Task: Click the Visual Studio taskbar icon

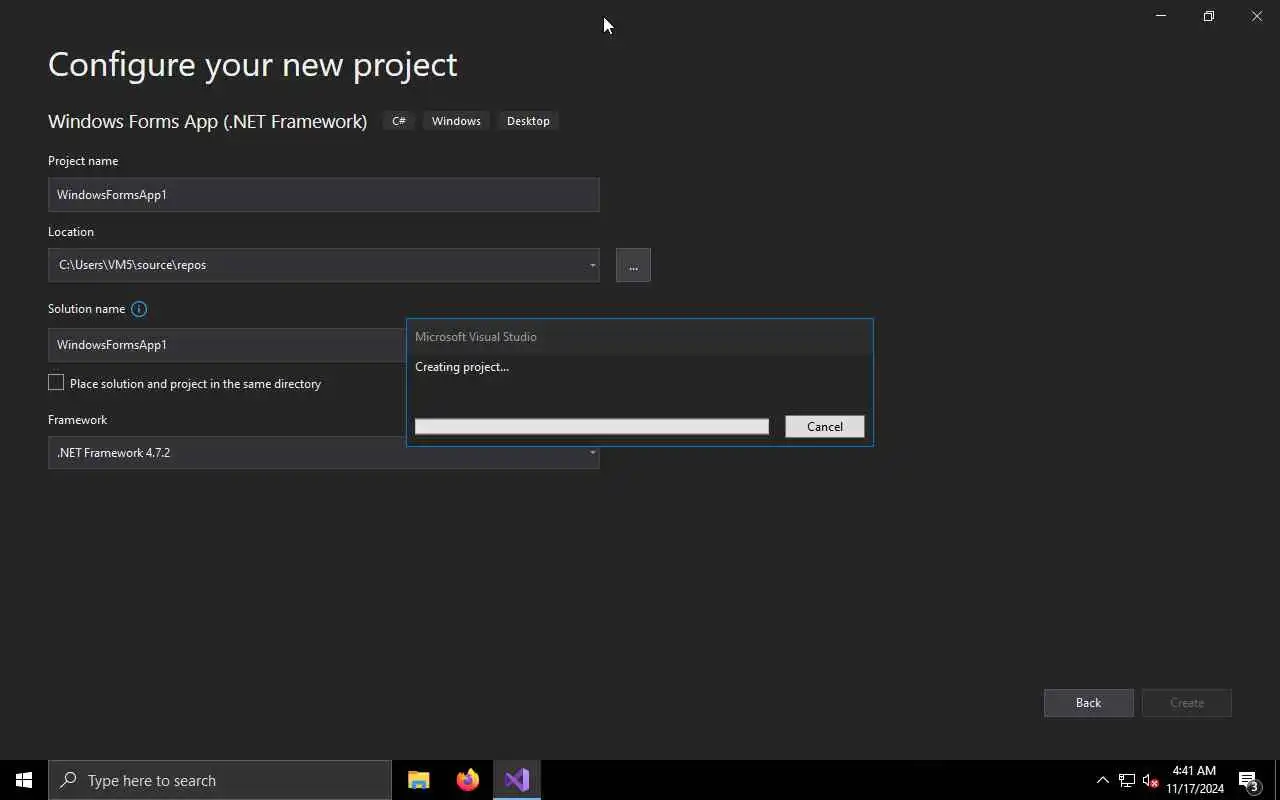Action: coord(517,780)
